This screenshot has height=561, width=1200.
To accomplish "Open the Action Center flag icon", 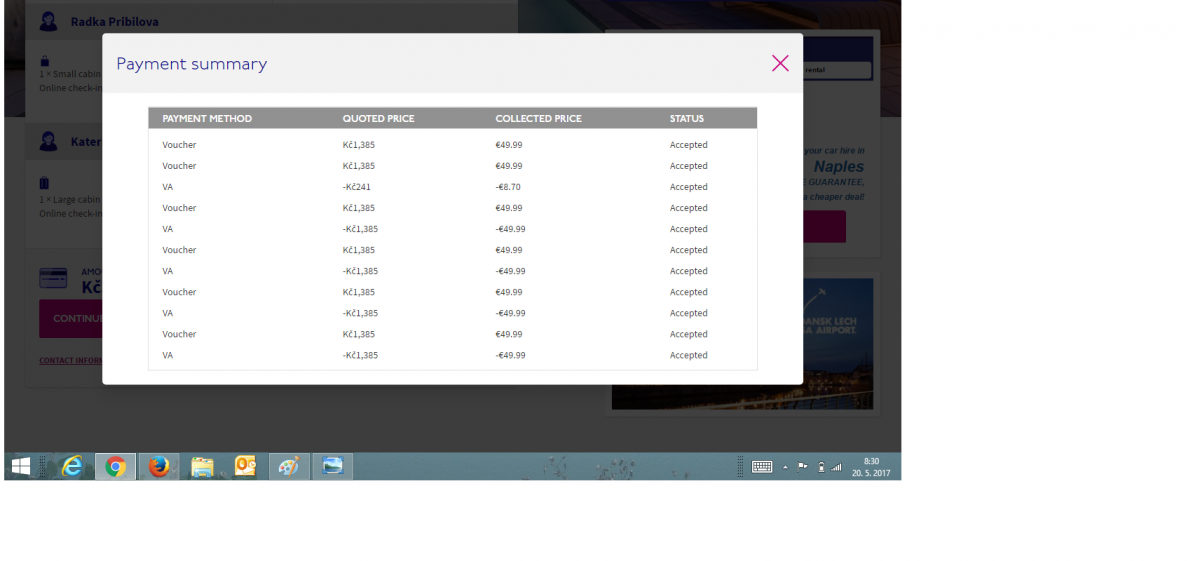I will pyautogui.click(x=802, y=466).
